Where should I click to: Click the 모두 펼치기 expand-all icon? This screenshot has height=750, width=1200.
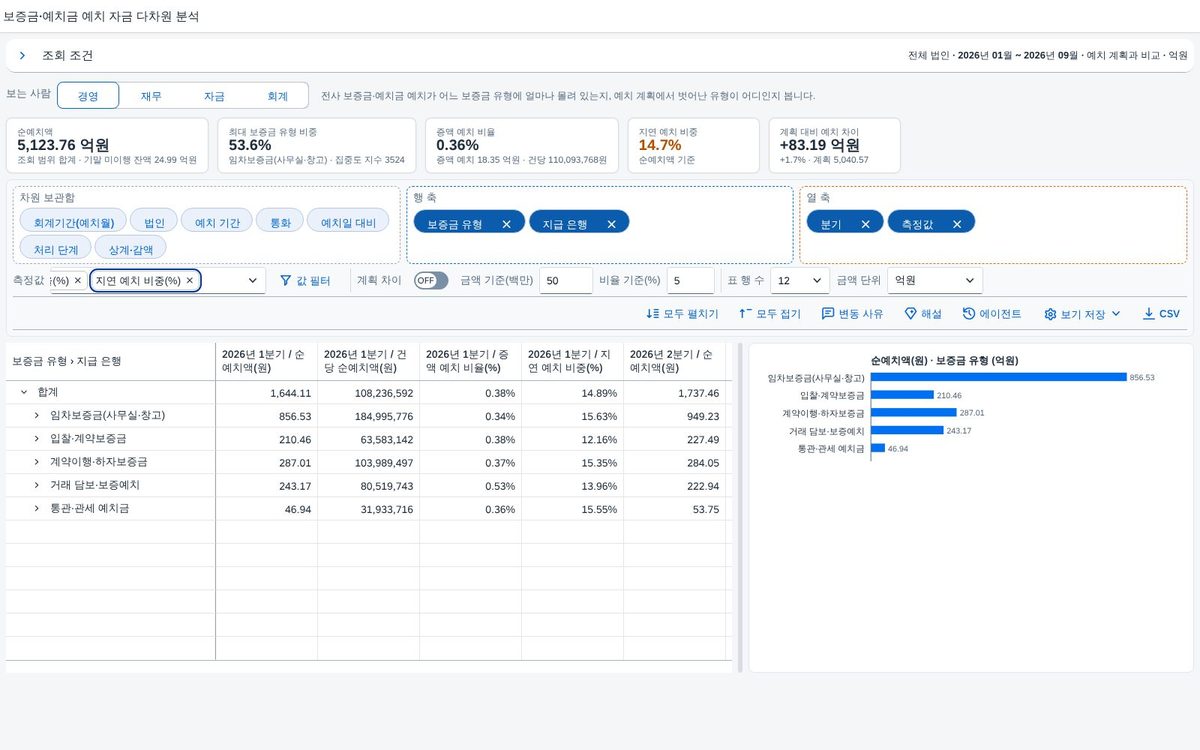[x=653, y=314]
